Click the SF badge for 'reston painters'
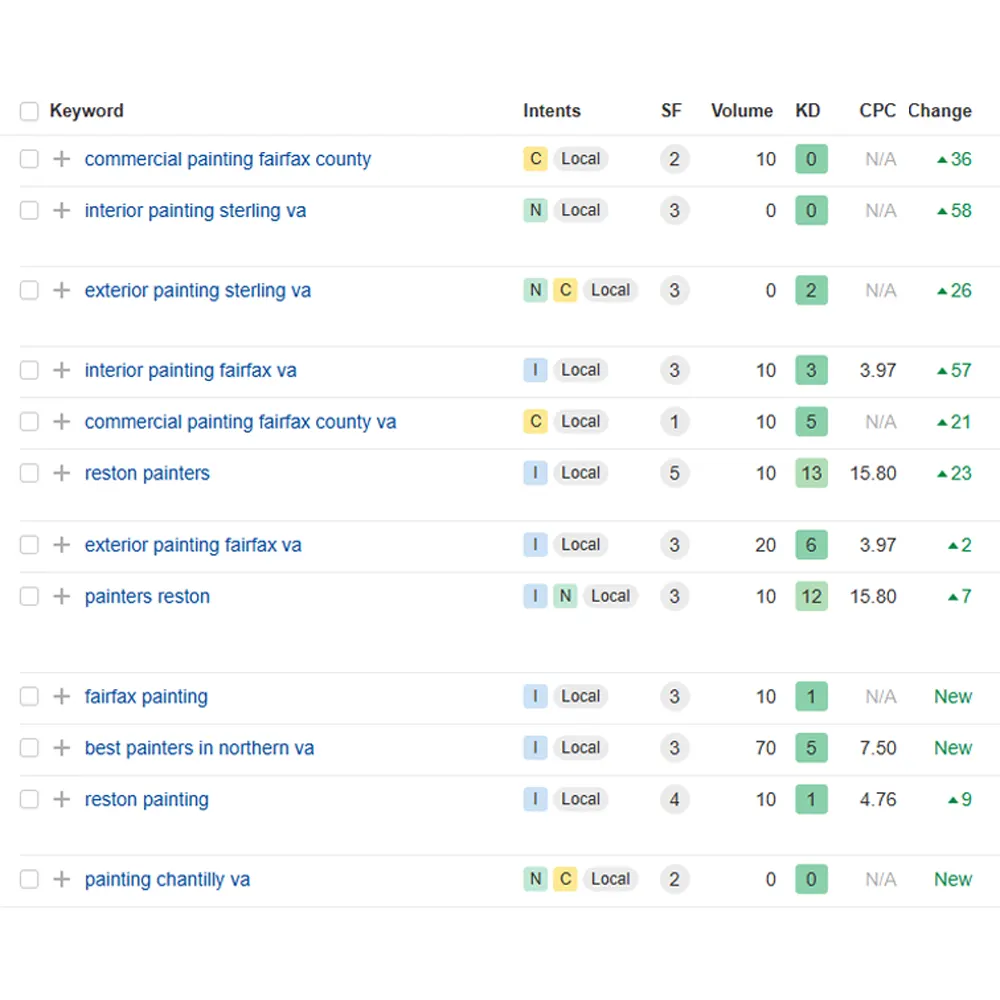 tap(674, 473)
